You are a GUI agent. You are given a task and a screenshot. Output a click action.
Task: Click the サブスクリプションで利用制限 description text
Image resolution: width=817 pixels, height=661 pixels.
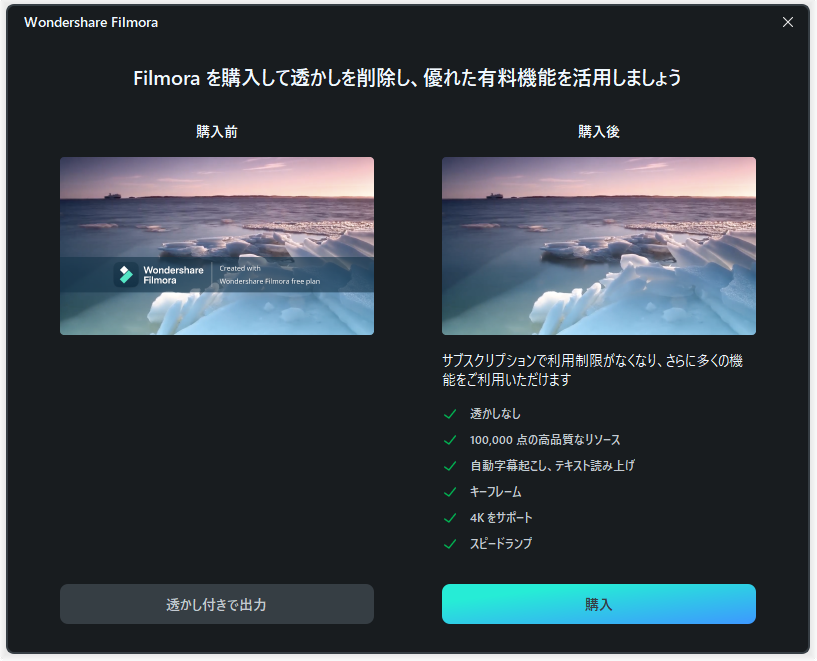[x=592, y=370]
